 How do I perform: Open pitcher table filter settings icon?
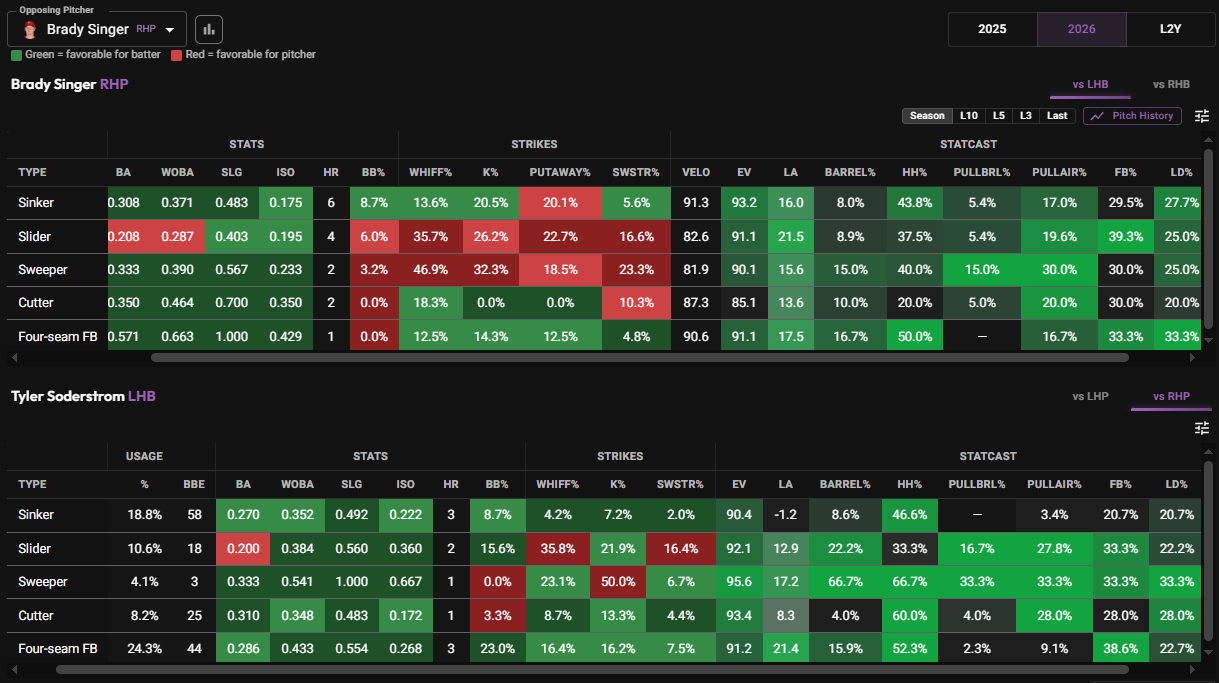[x=1202, y=116]
